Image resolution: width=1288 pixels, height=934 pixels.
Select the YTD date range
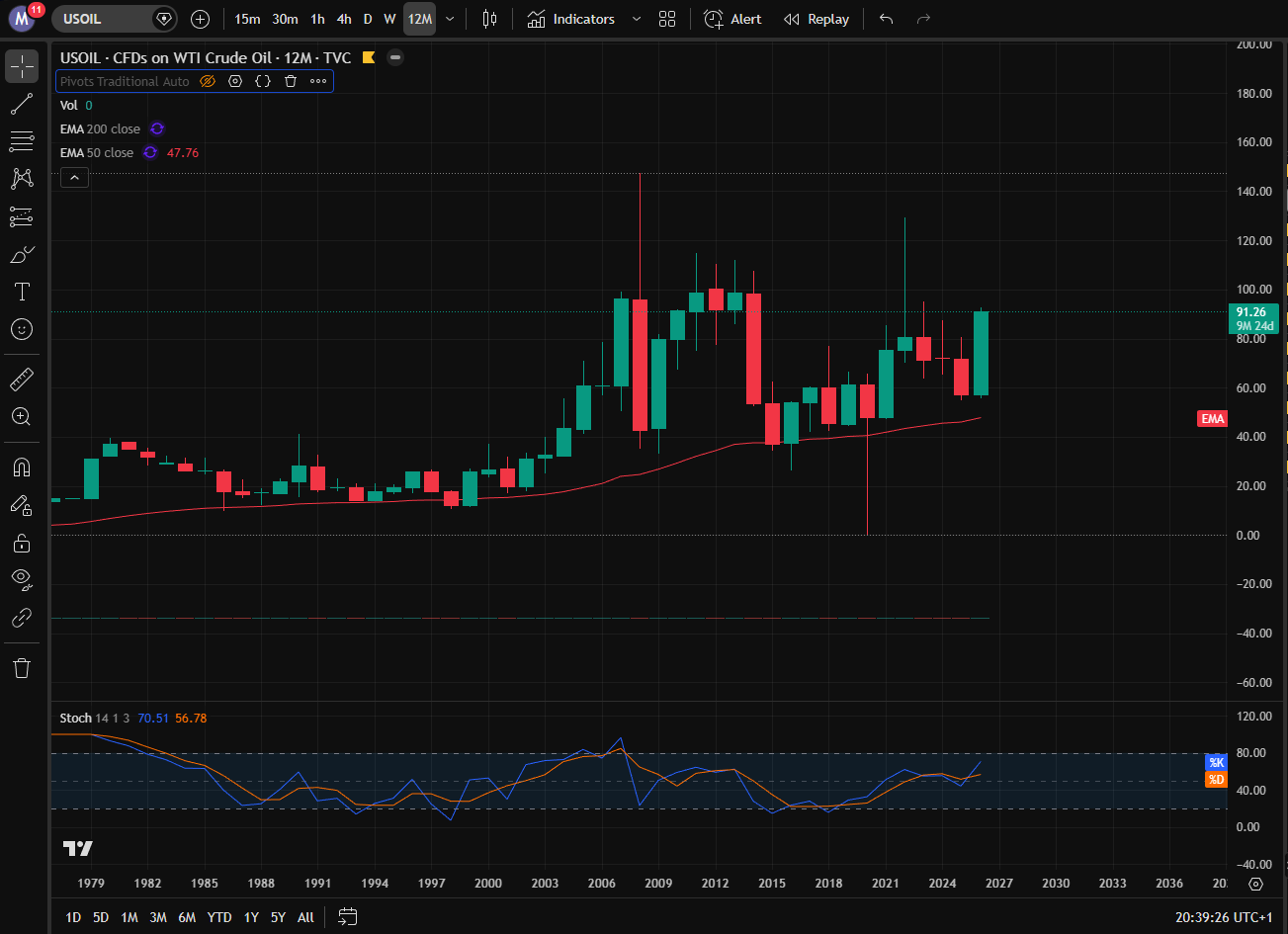[x=219, y=917]
